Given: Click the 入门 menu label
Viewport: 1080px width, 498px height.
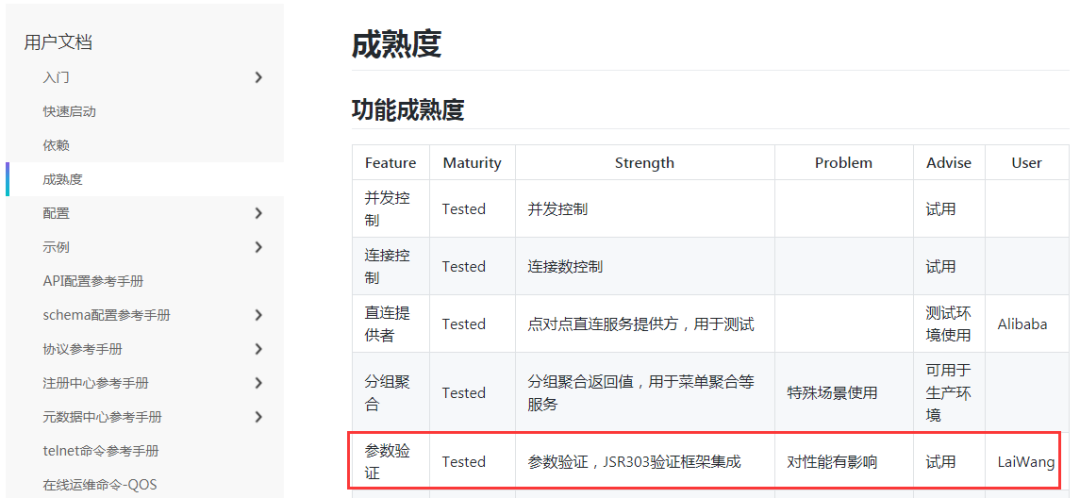Looking at the screenshot, I should (56, 77).
